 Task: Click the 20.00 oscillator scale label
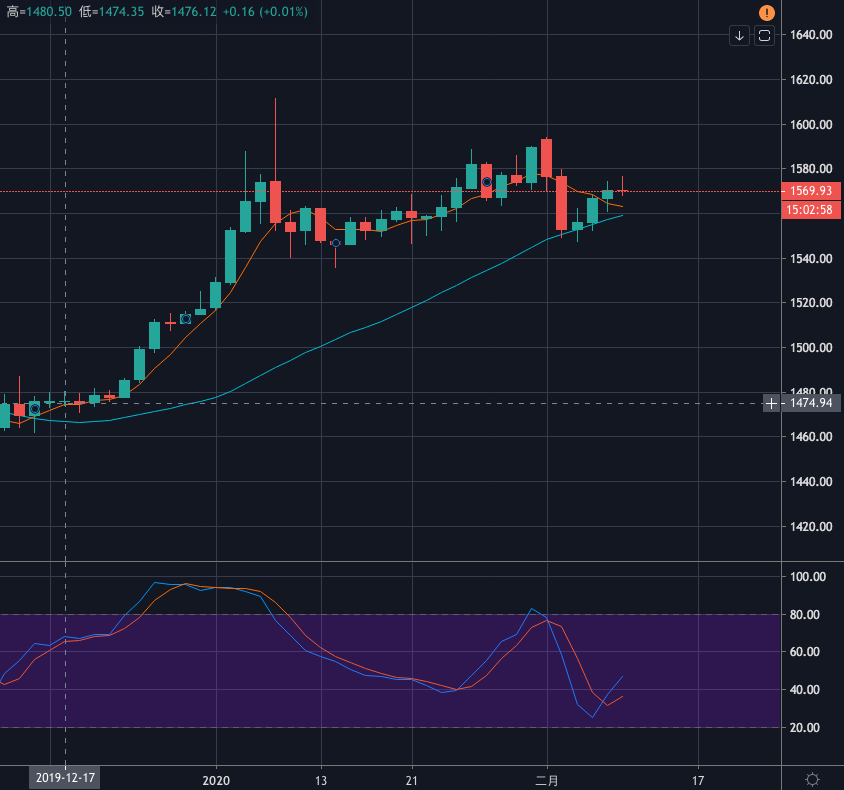(805, 728)
